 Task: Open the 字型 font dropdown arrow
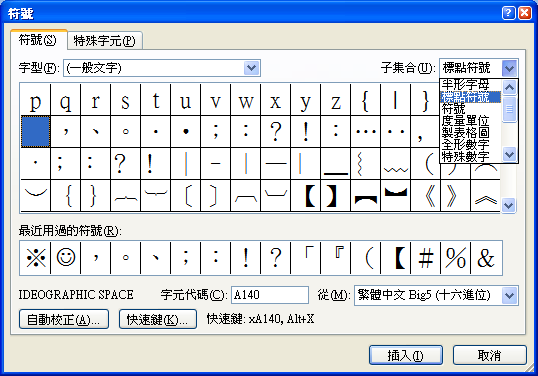pos(252,68)
